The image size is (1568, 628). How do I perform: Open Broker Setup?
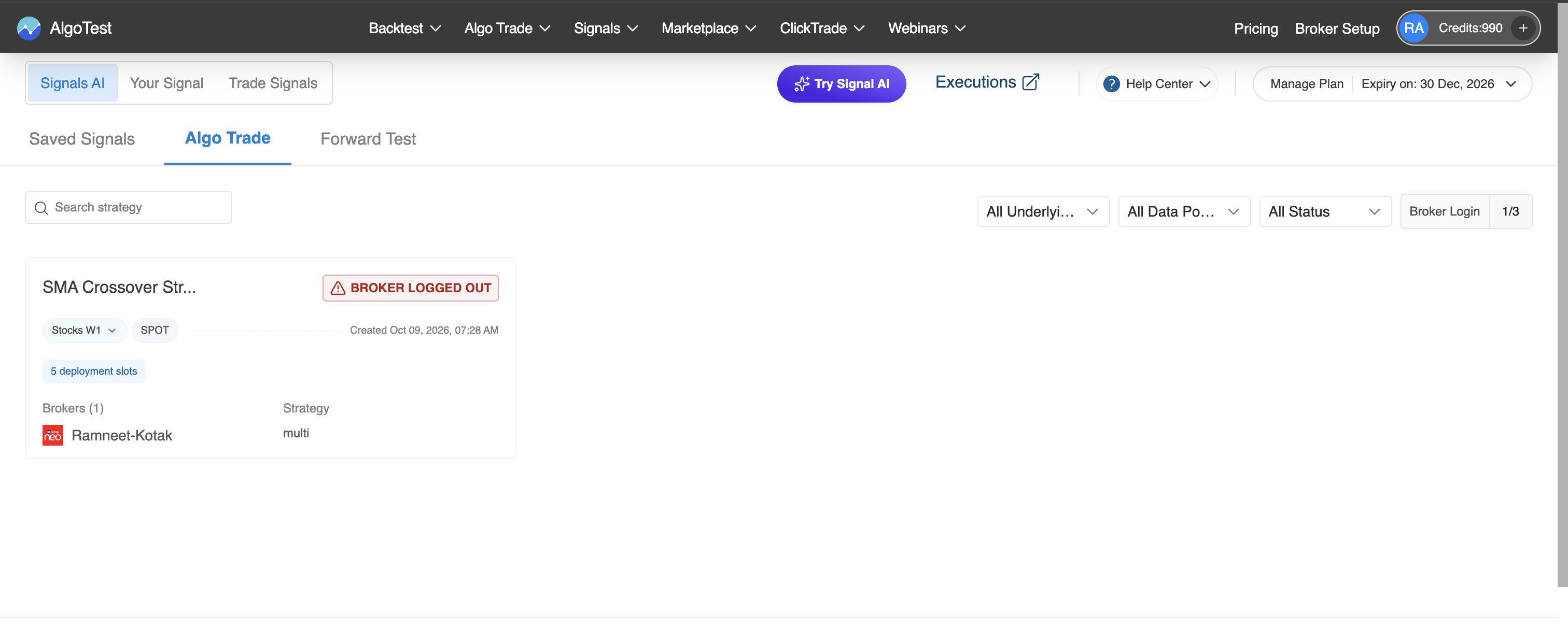(1337, 28)
